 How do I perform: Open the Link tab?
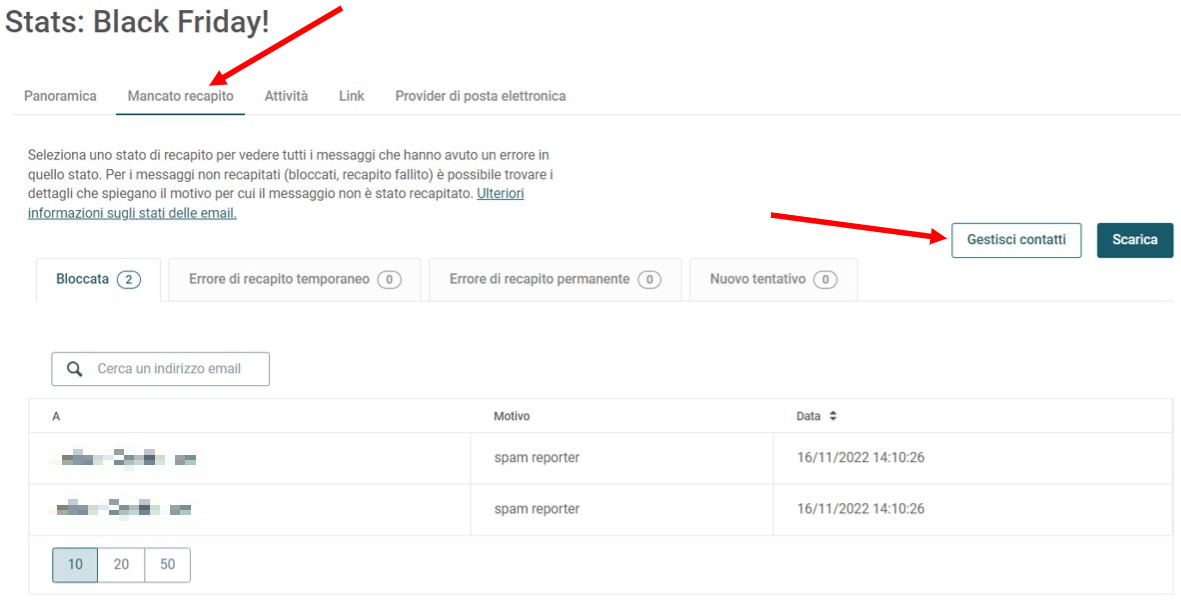352,96
